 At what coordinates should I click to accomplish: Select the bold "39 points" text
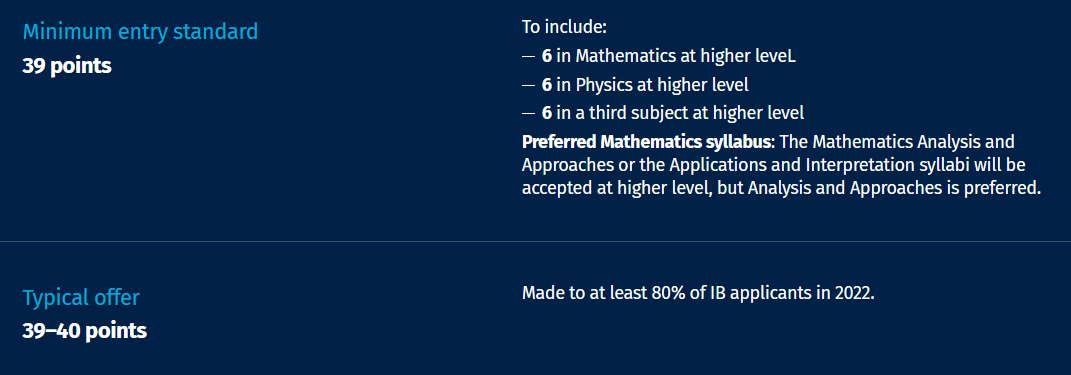pos(67,66)
